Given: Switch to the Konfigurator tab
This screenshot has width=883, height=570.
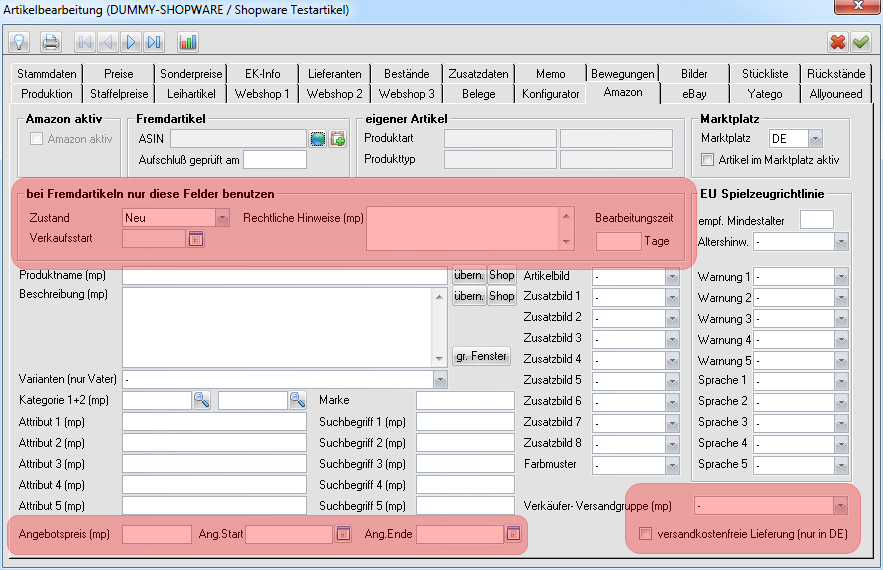Looking at the screenshot, I should (550, 94).
